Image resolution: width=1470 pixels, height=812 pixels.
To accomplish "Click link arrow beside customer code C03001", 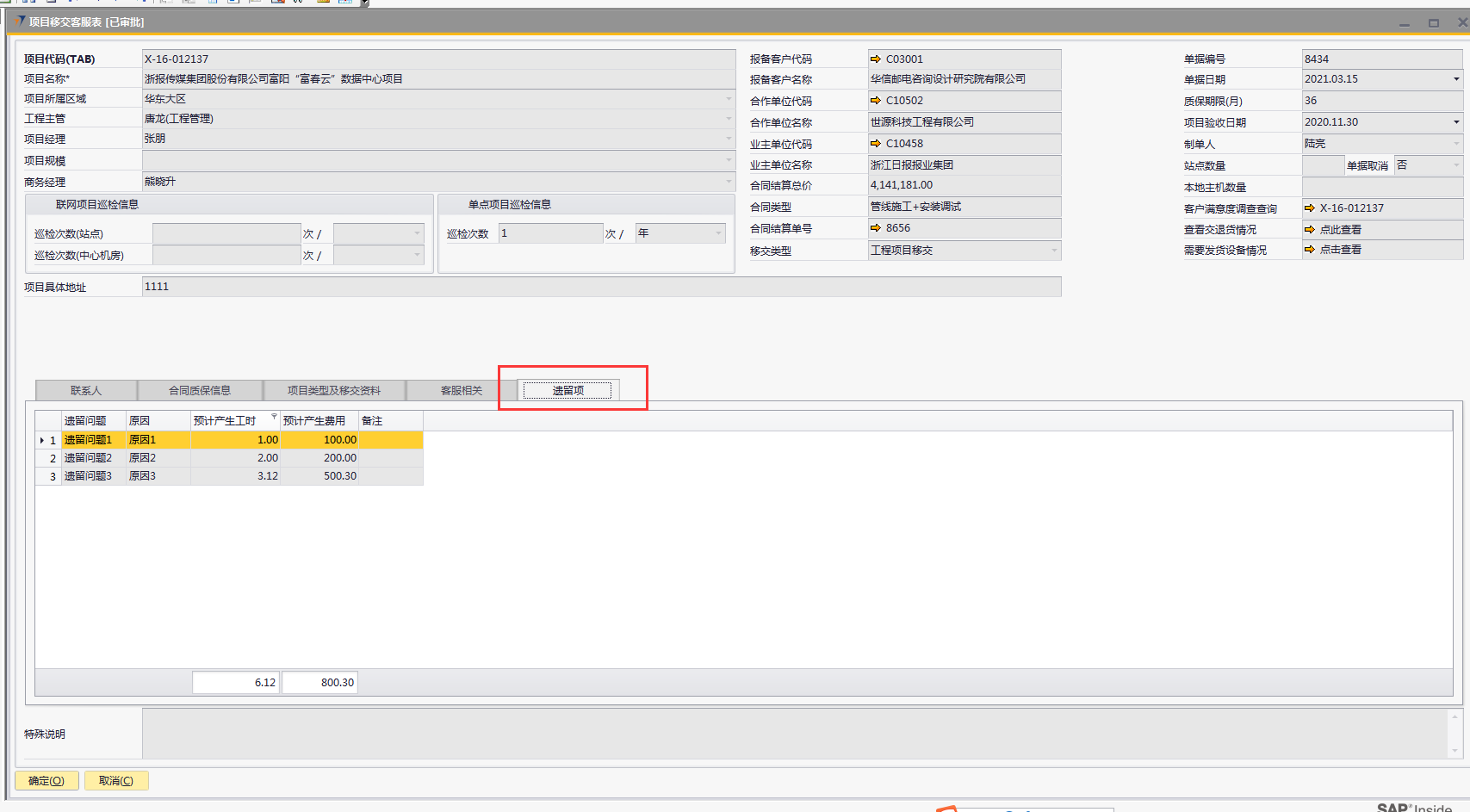I will (876, 59).
